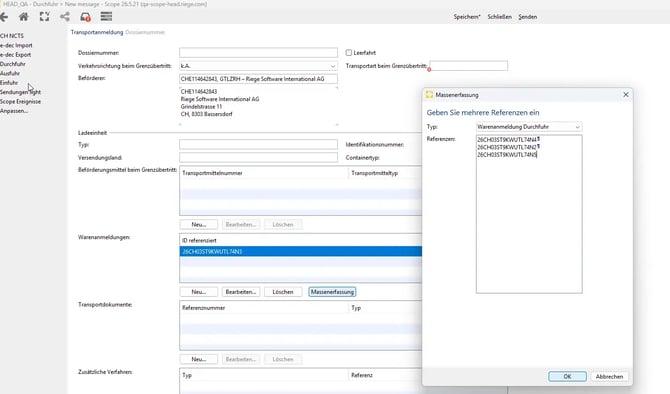Confirm dialog with OK button
Viewport: 670px width, 394px height.
567,376
